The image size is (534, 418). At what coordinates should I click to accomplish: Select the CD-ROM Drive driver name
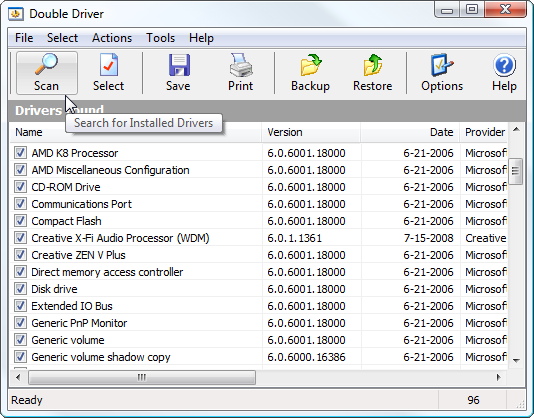point(66,187)
